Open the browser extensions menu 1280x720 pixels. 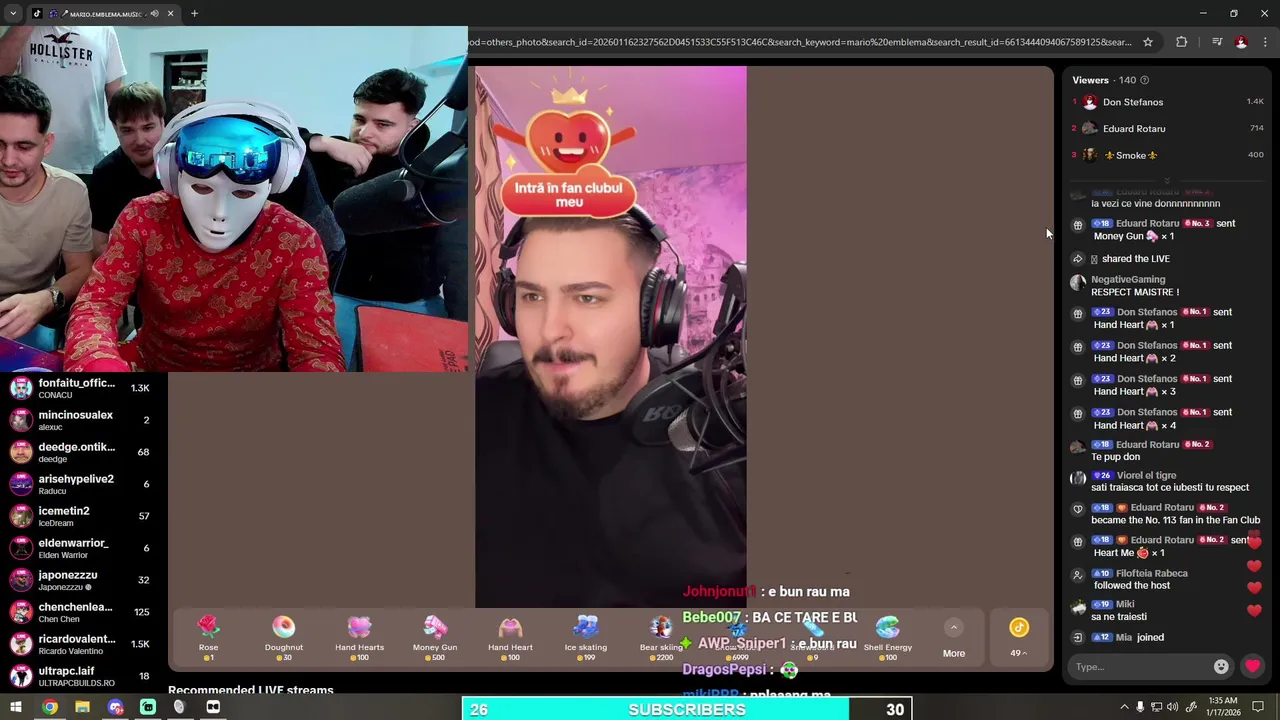point(1182,42)
